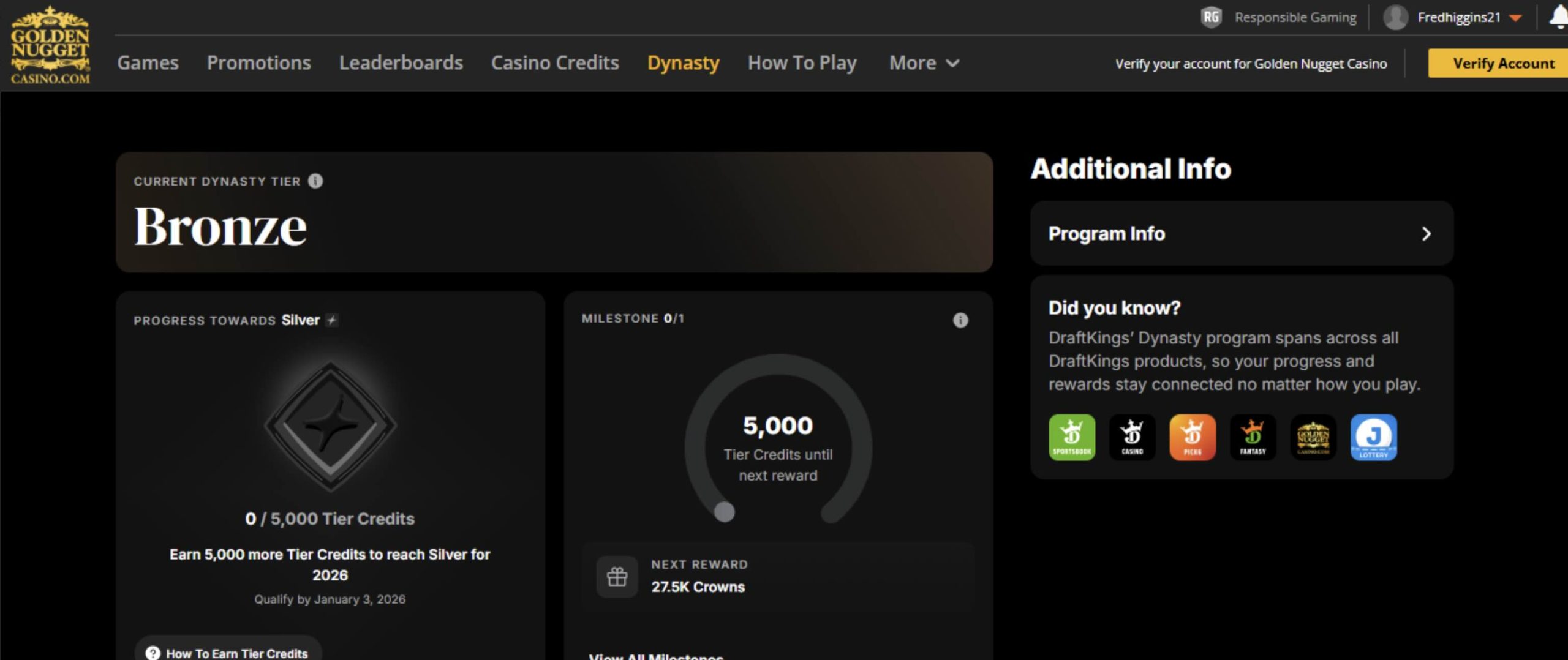
Task: Open the Jackpocket Lottery app icon
Action: tap(1373, 437)
